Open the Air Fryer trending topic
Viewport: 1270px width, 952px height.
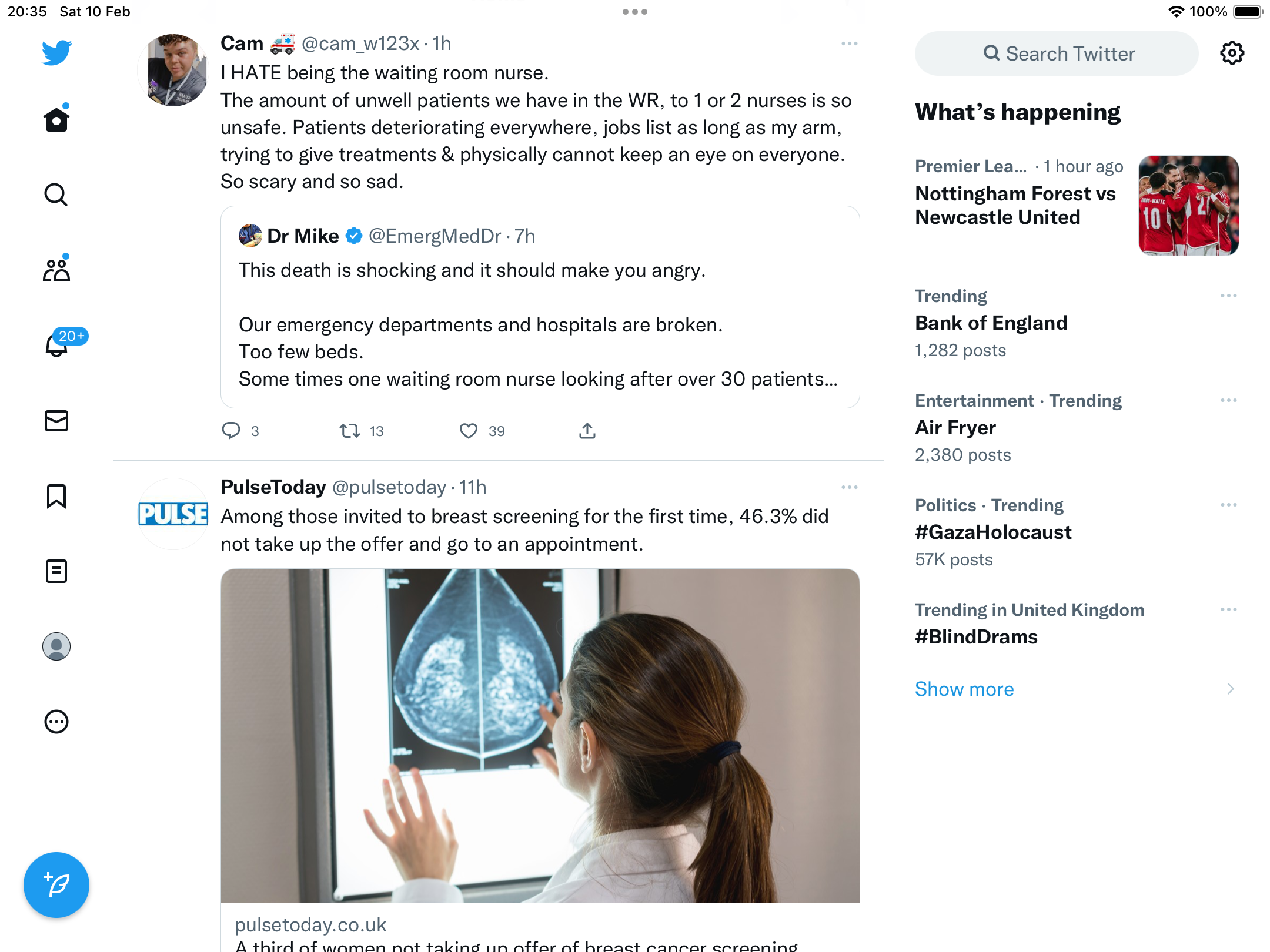(x=955, y=427)
